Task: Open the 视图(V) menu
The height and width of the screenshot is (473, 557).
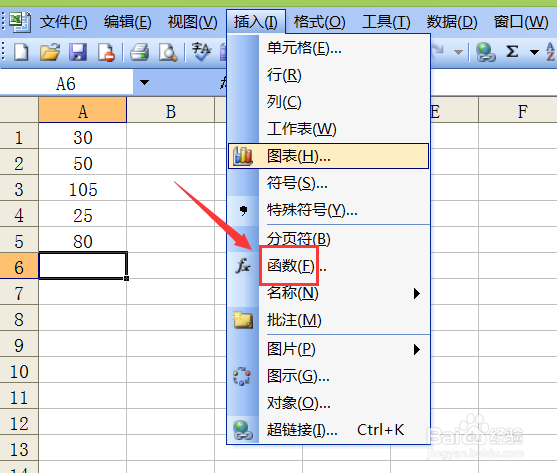Action: [x=192, y=22]
